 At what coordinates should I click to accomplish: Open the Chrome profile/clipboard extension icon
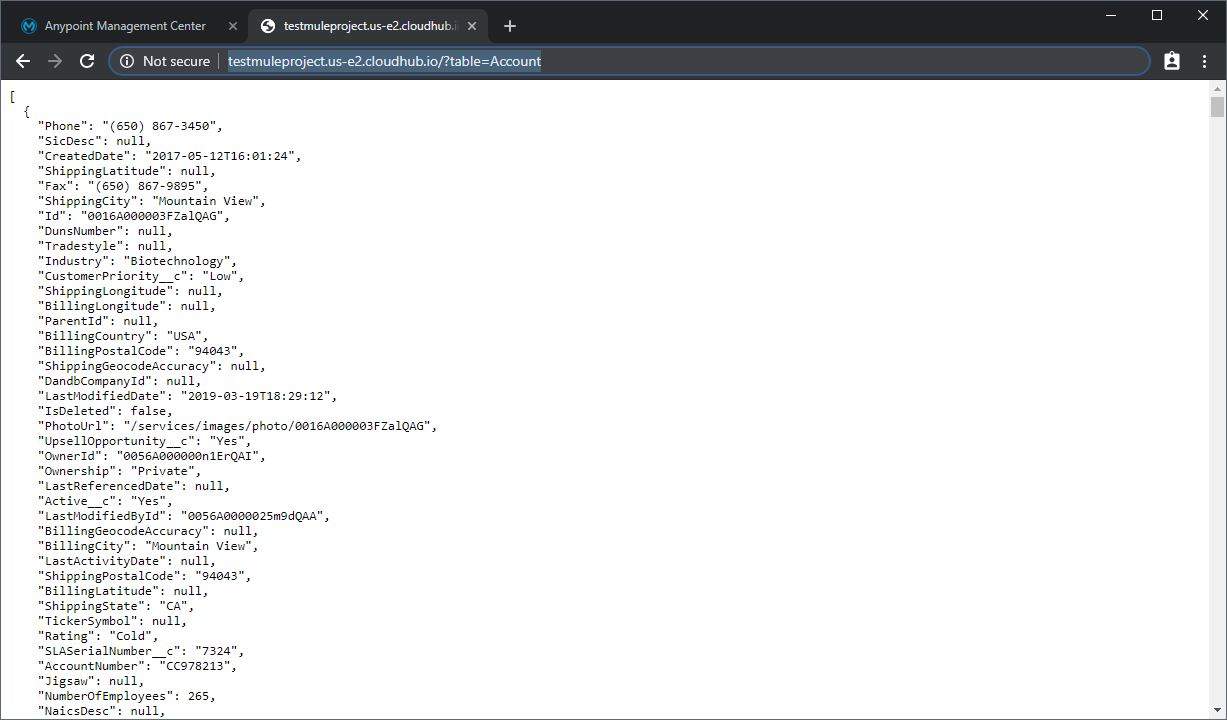click(x=1172, y=61)
